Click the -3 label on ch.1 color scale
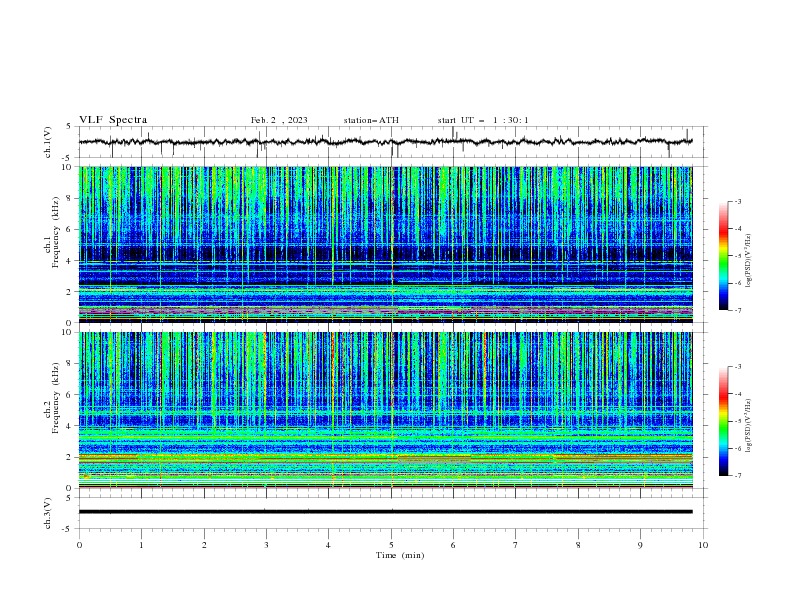 [737, 201]
